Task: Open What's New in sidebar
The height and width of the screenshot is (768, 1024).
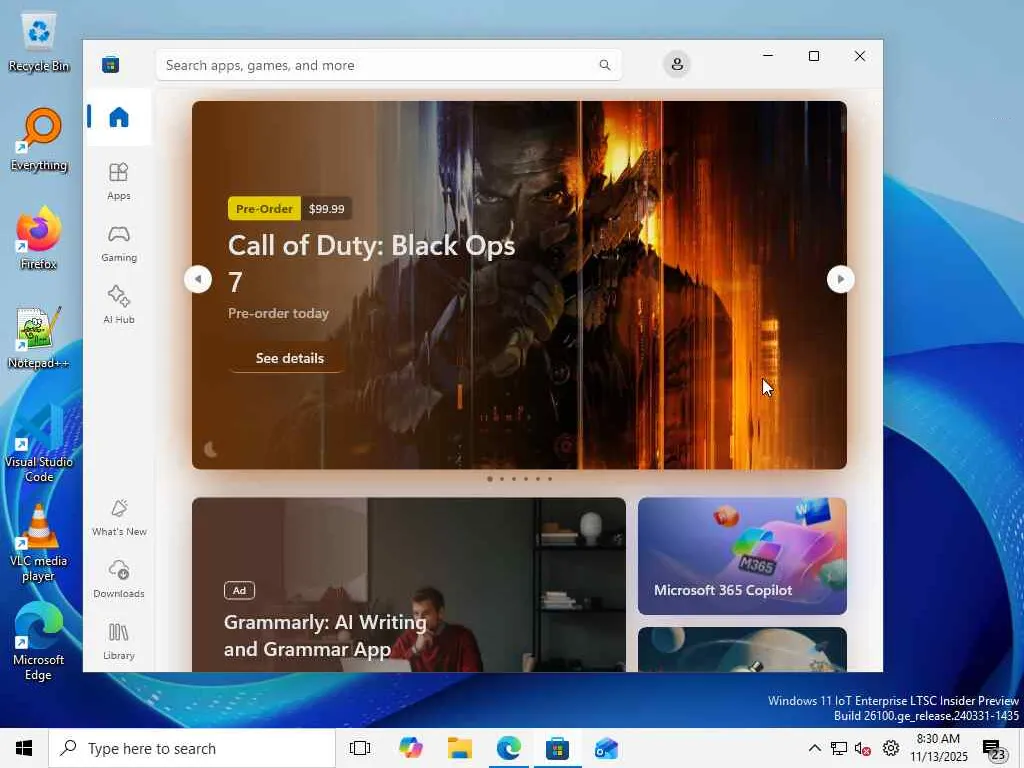Action: click(x=119, y=518)
